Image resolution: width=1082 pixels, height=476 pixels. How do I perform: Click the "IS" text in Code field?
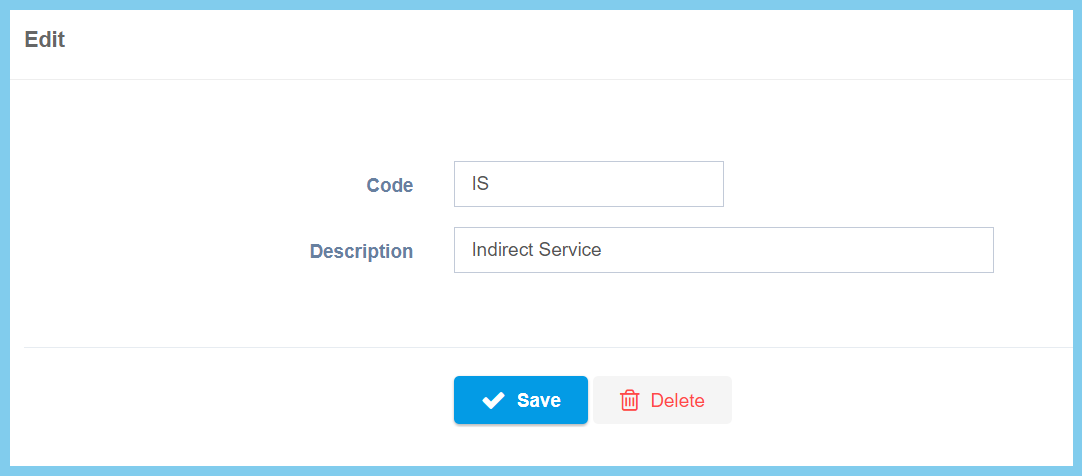[x=480, y=185]
